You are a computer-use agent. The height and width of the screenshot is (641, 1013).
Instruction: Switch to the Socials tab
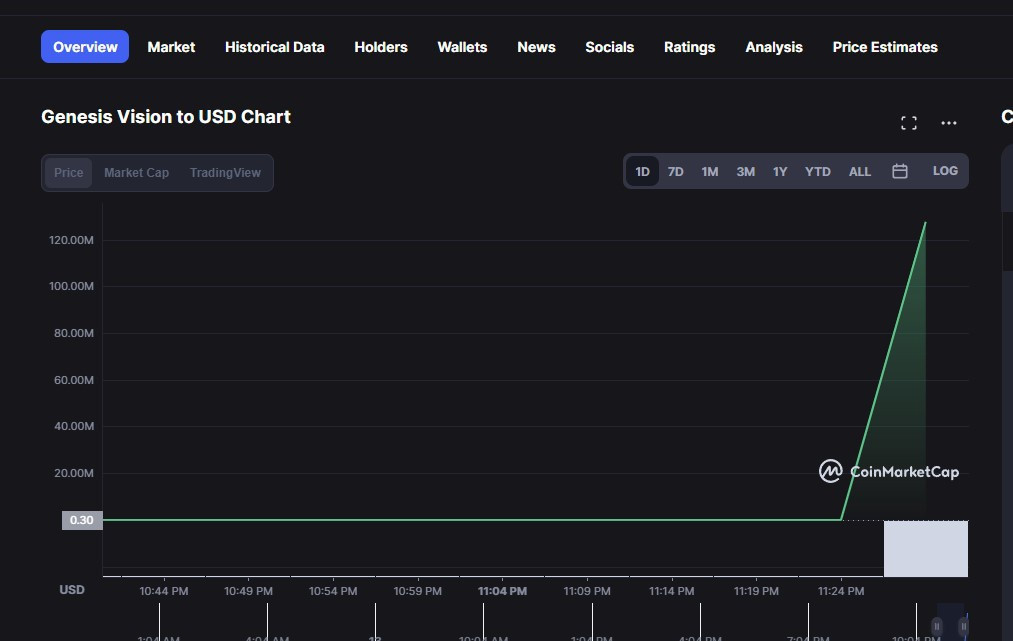tap(609, 47)
